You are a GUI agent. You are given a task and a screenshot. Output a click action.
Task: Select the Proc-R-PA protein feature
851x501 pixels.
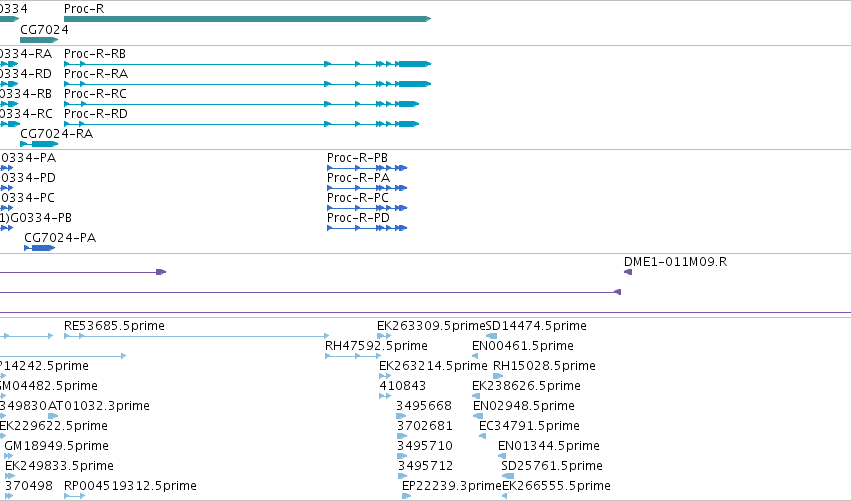pos(367,188)
